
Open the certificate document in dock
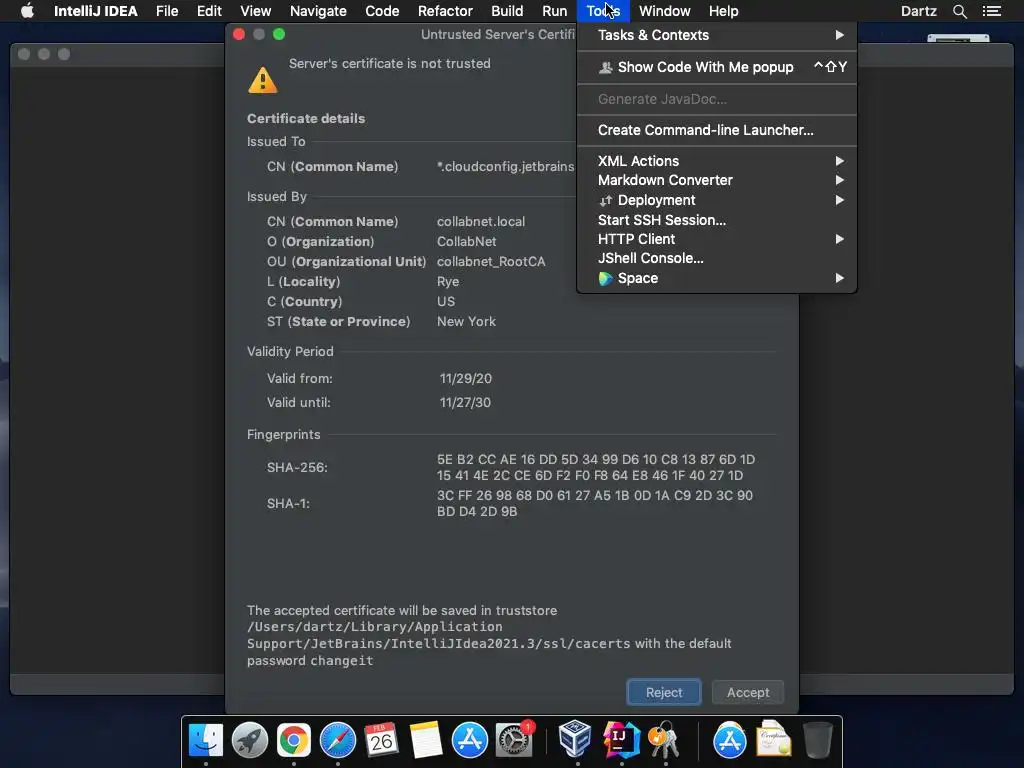click(x=774, y=739)
